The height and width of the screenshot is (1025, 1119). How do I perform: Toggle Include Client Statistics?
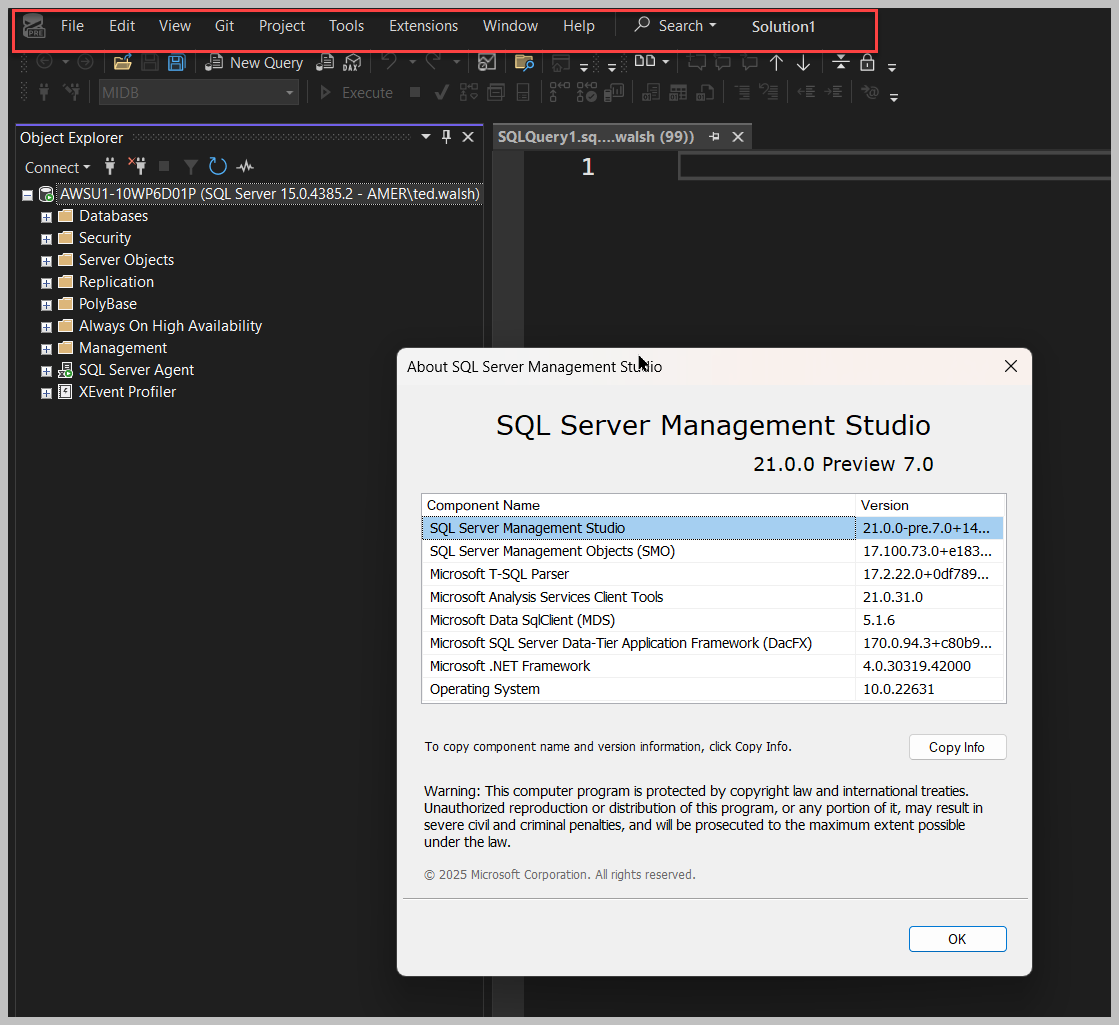click(x=614, y=92)
